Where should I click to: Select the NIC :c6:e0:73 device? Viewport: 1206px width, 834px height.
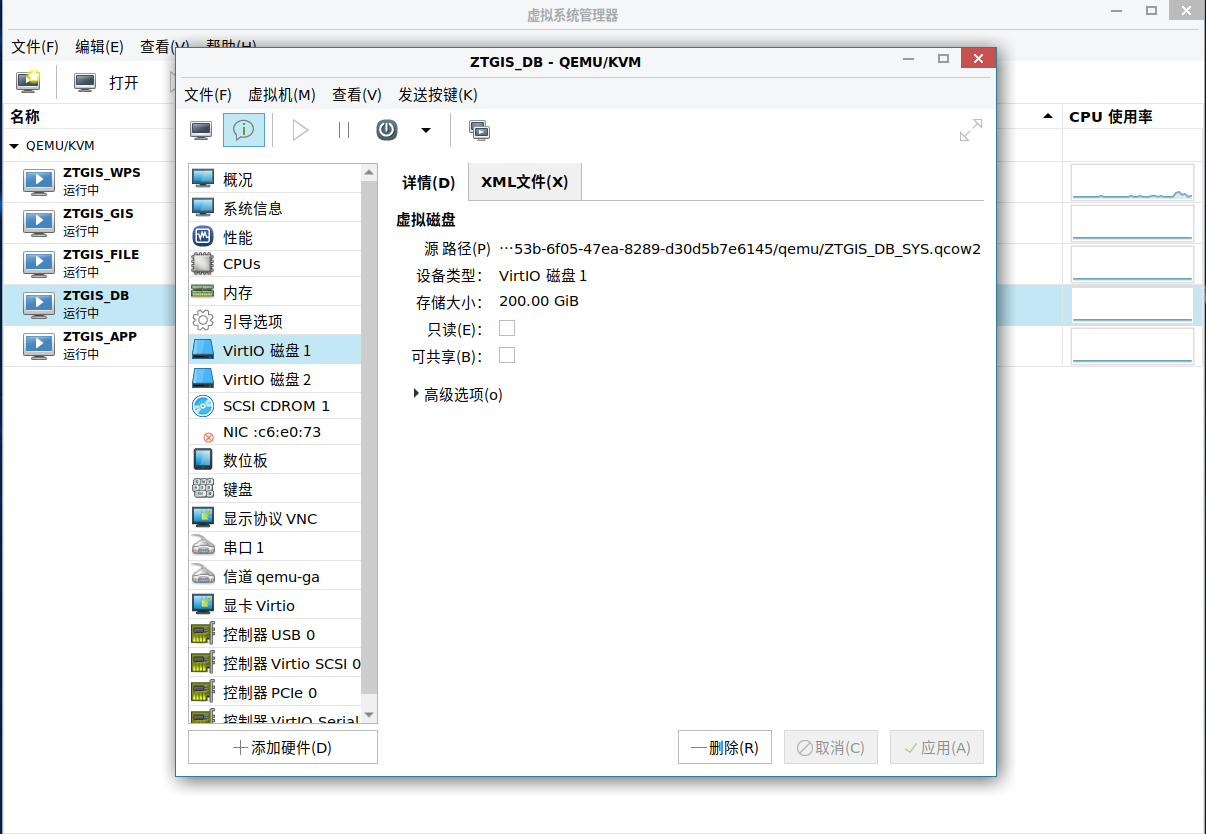pos(271,432)
